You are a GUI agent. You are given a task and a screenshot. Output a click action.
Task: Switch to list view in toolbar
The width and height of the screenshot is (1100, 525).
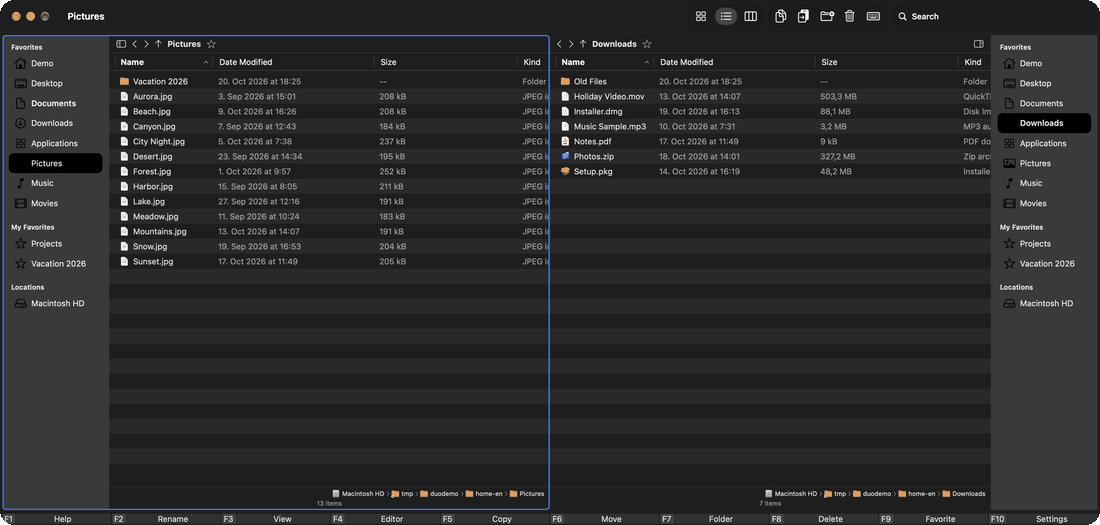[725, 16]
